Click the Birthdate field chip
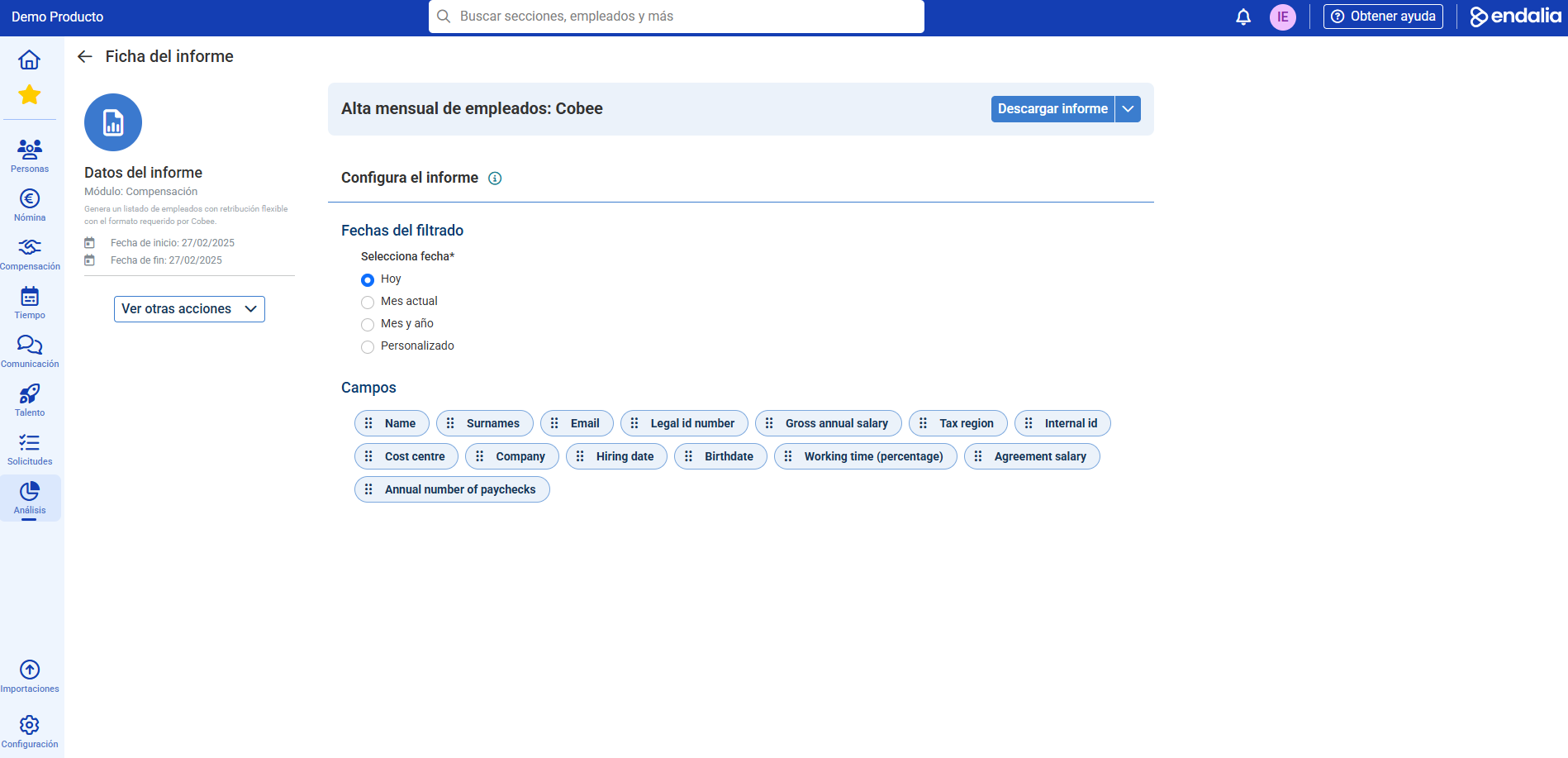The width and height of the screenshot is (1568, 758). pos(720,456)
